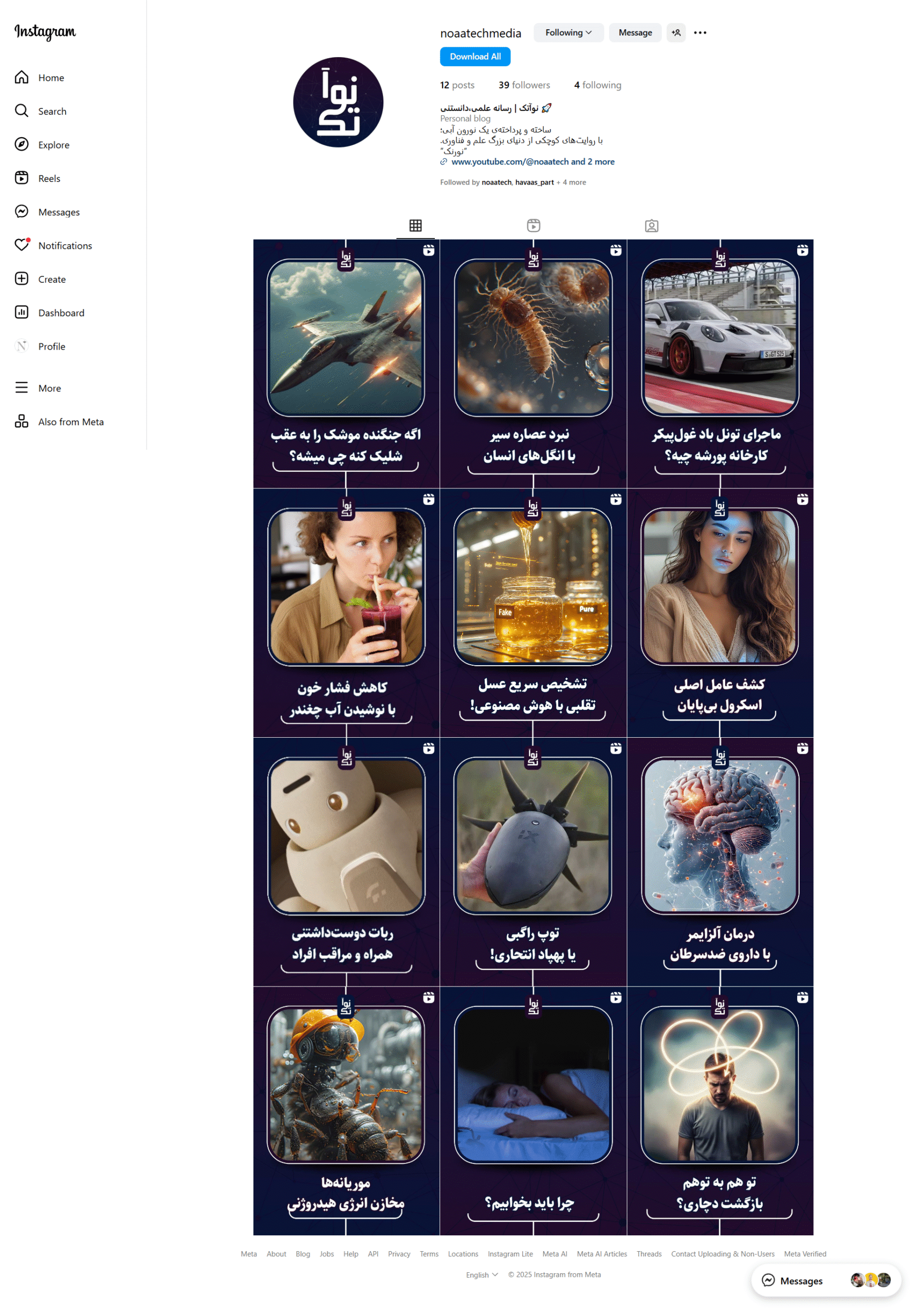
Task: Click the Download All button
Action: (476, 57)
